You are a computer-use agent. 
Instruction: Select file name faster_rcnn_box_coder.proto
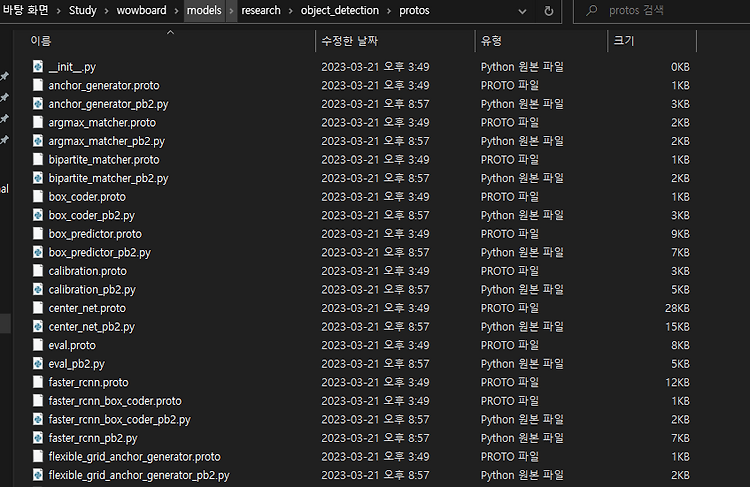pos(115,401)
